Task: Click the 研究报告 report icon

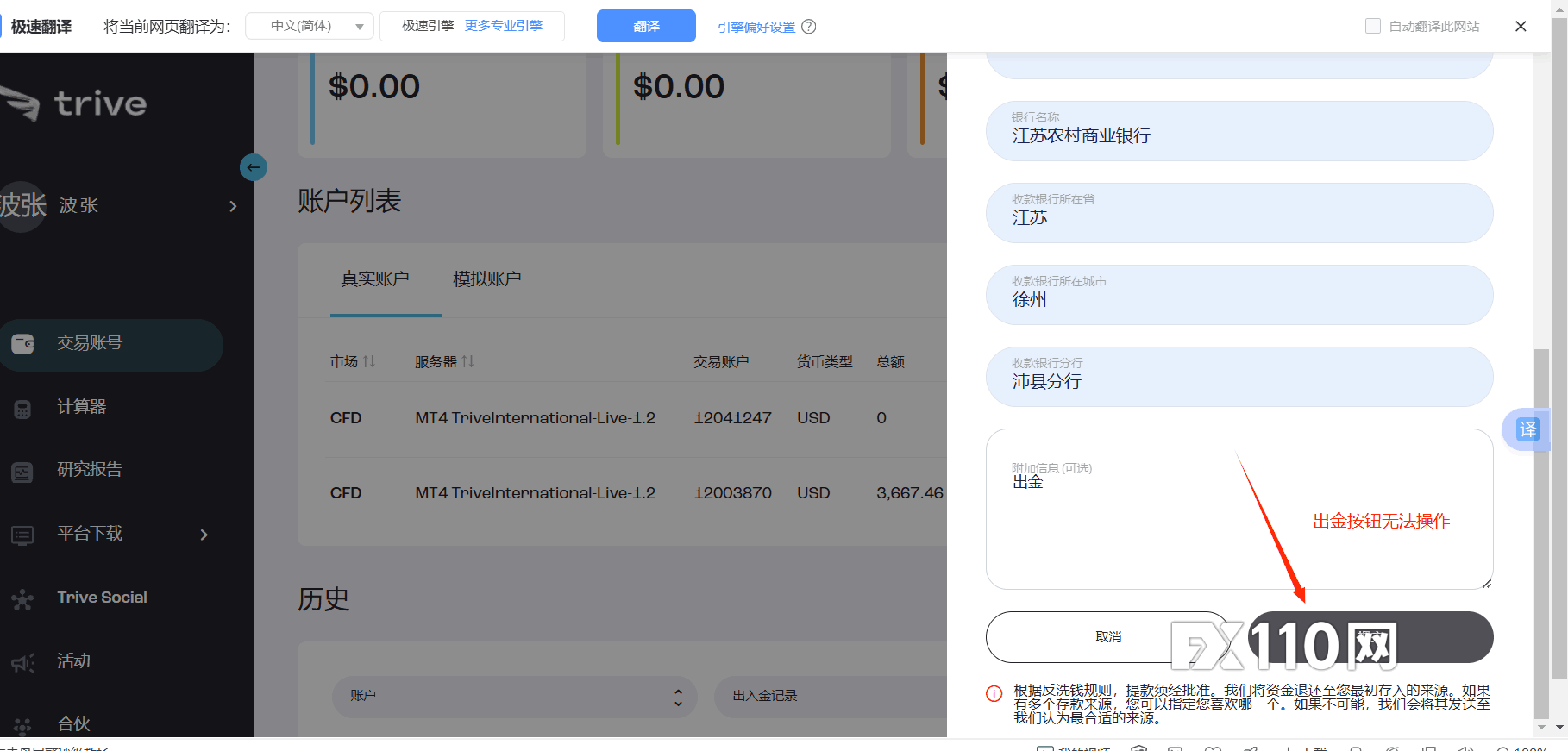Action: coord(23,472)
